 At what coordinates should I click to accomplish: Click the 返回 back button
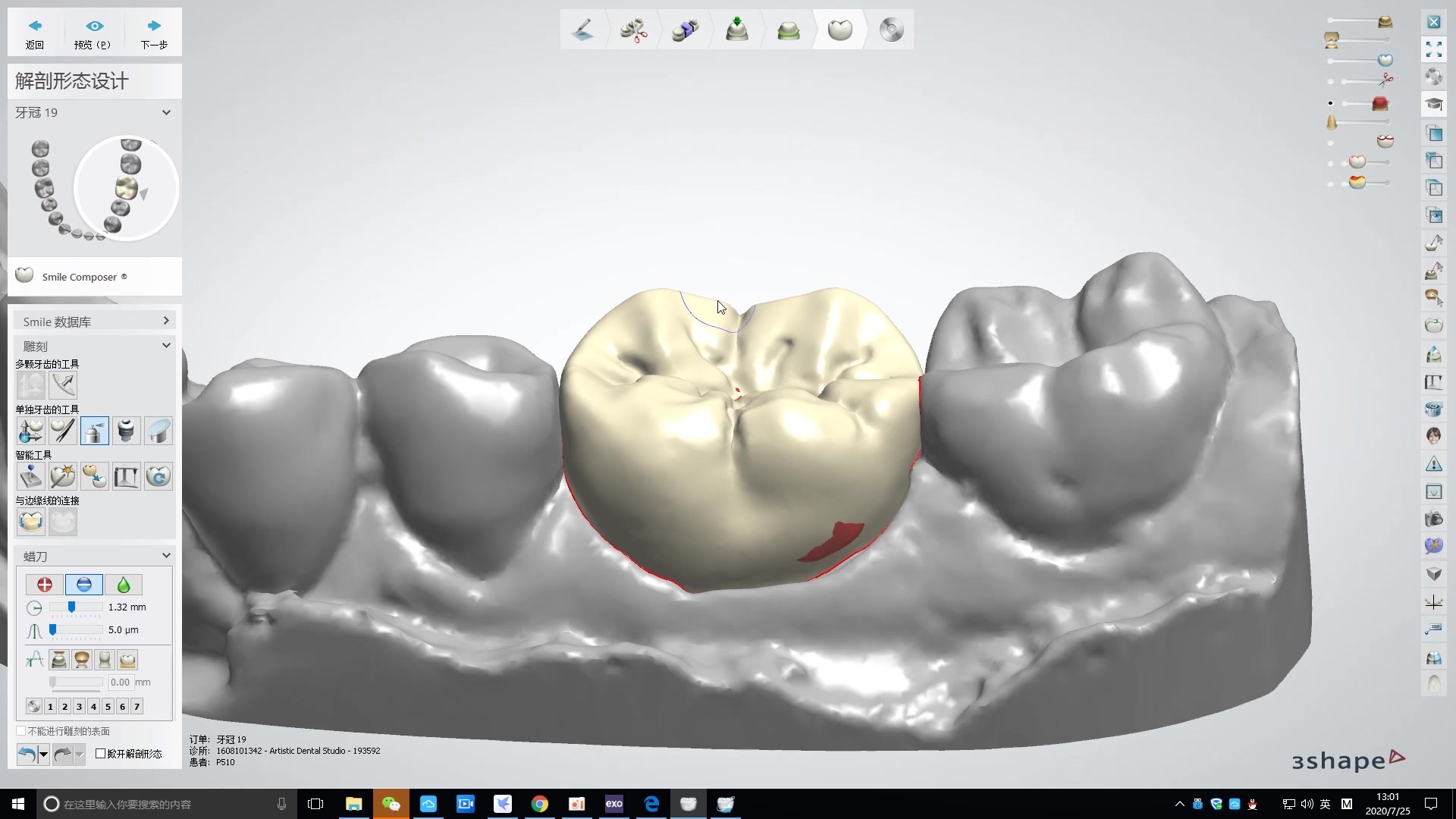tap(35, 33)
